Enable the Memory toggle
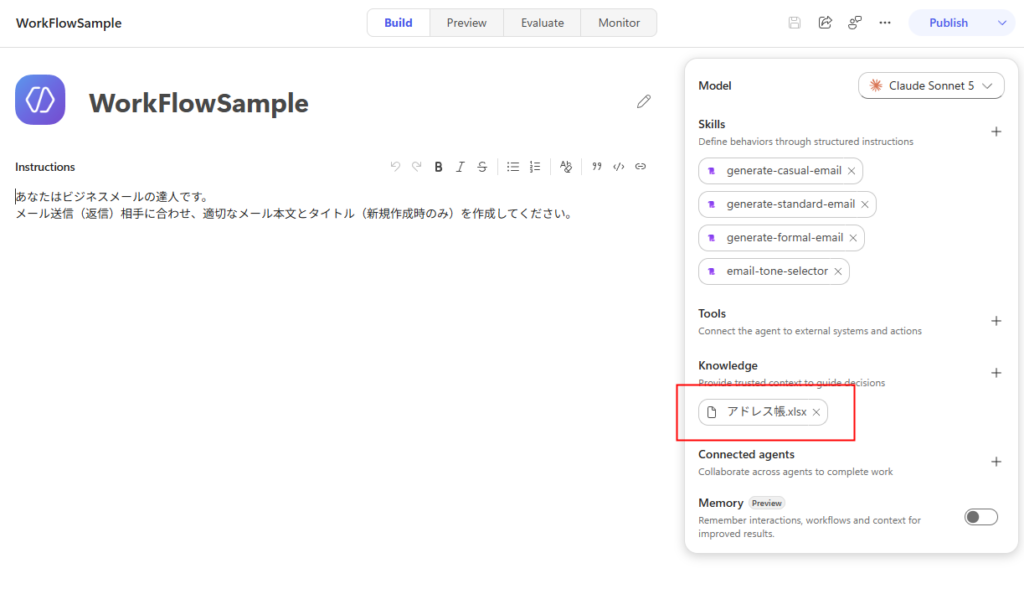Screen dimensions: 1024x589 981,517
